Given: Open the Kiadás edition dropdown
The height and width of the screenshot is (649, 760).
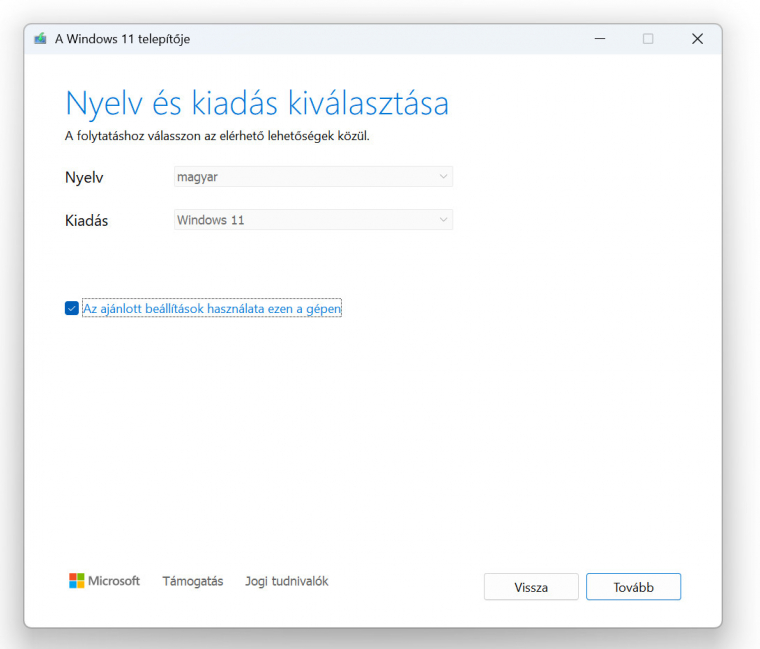Looking at the screenshot, I should click(313, 220).
